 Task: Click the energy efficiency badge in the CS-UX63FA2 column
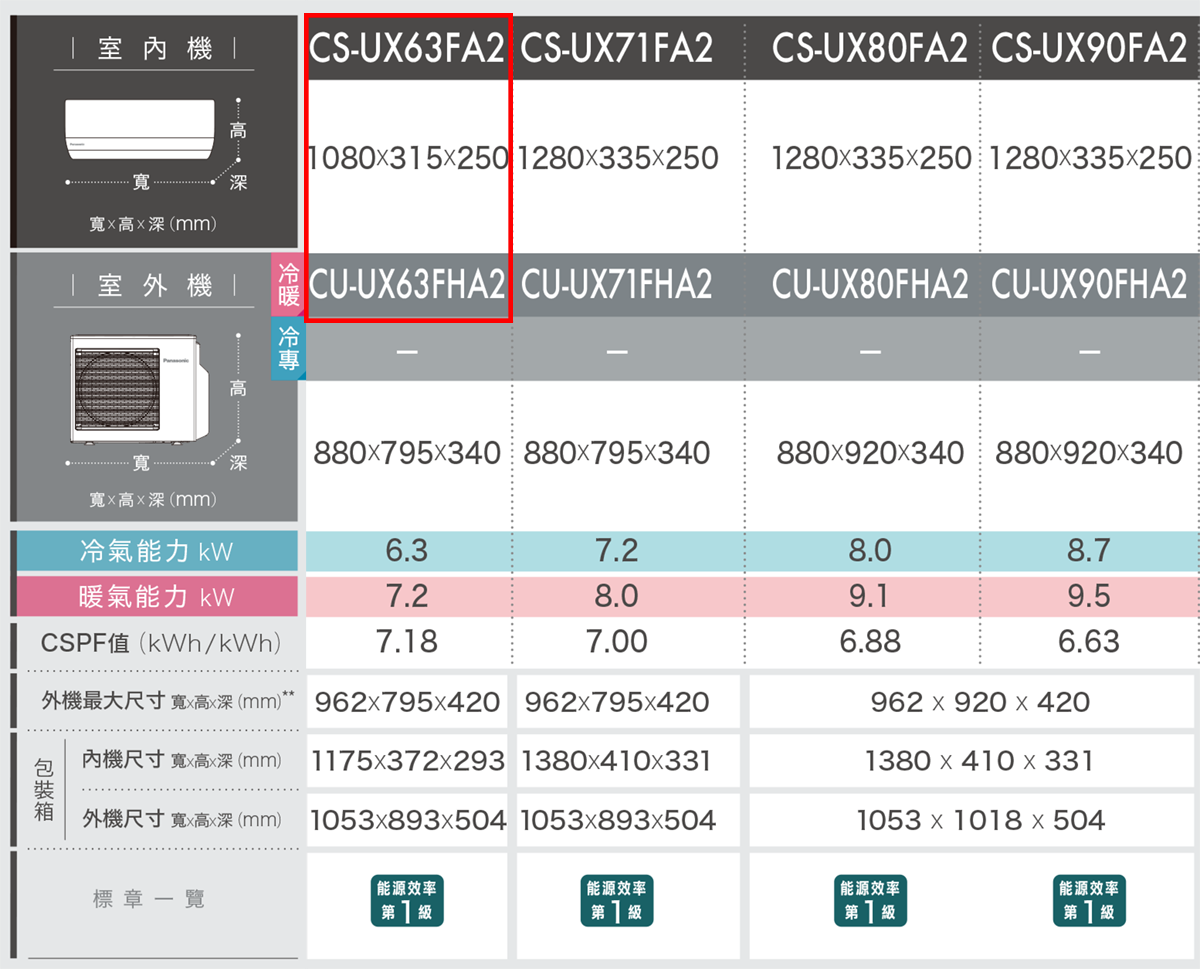(407, 901)
